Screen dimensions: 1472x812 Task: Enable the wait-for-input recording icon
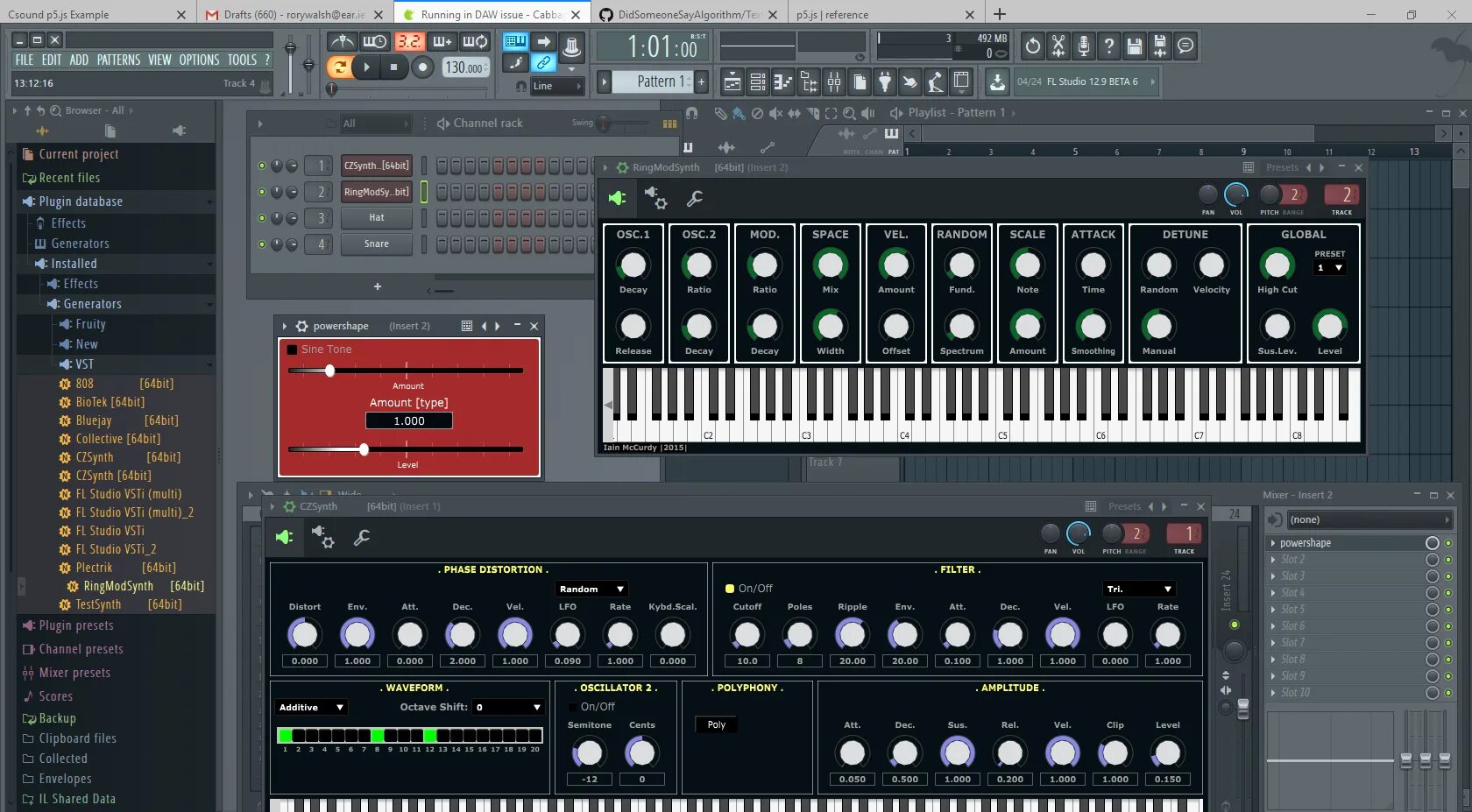375,41
